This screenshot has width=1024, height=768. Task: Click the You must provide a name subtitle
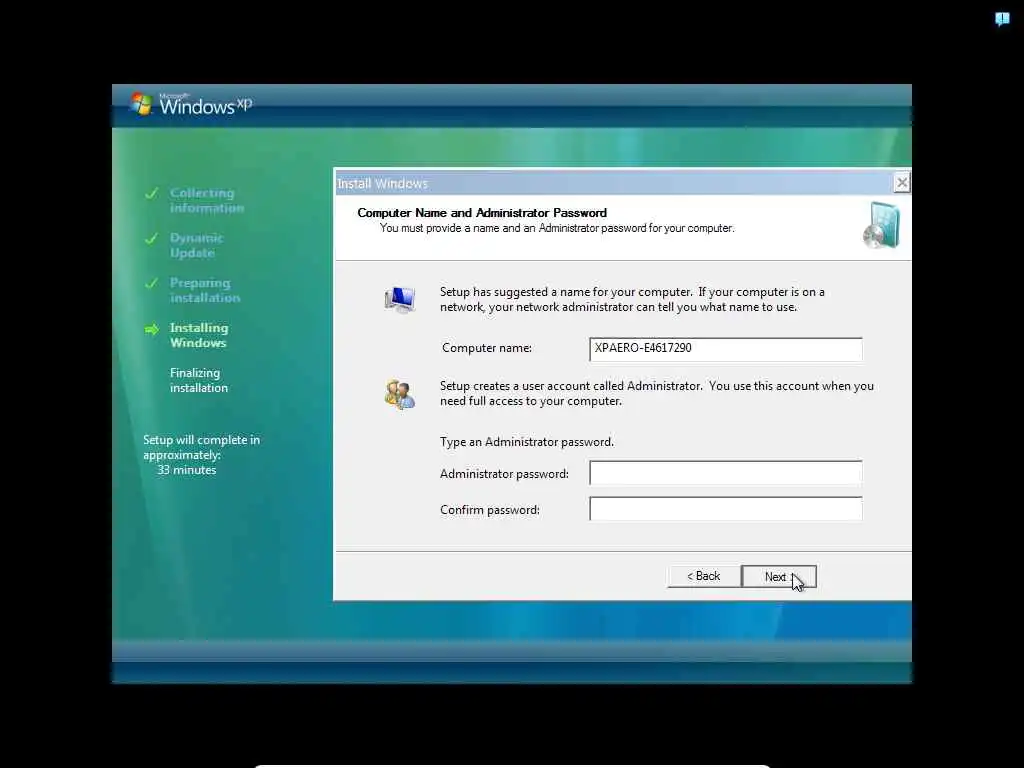[557, 229]
